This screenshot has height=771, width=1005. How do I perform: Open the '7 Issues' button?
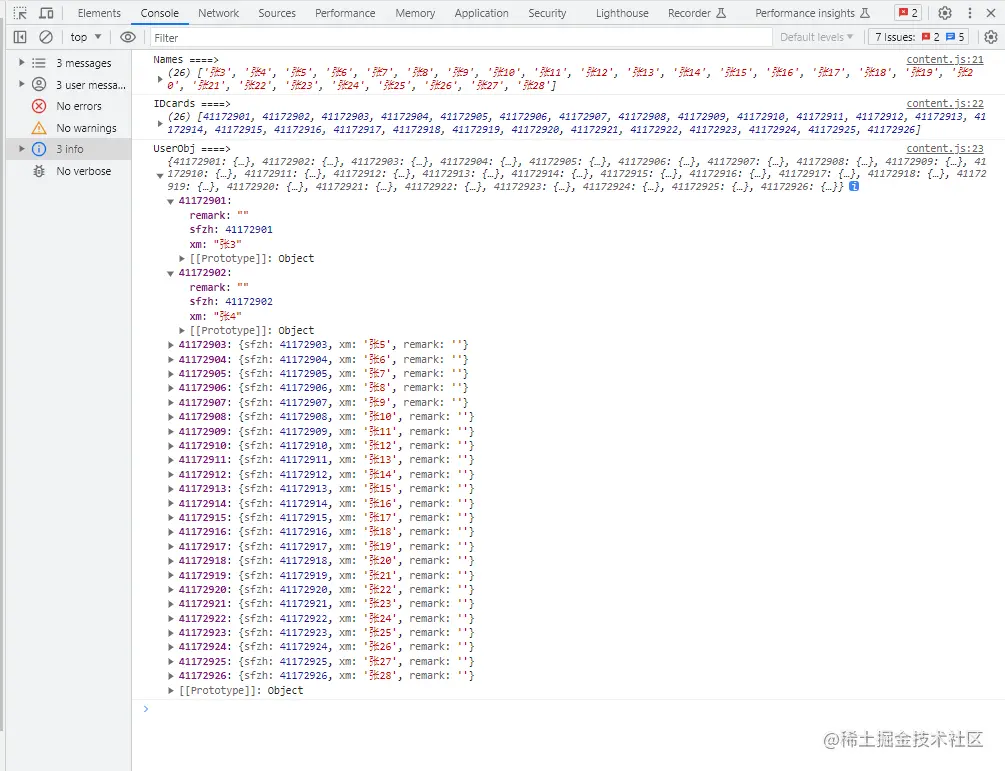click(x=919, y=37)
